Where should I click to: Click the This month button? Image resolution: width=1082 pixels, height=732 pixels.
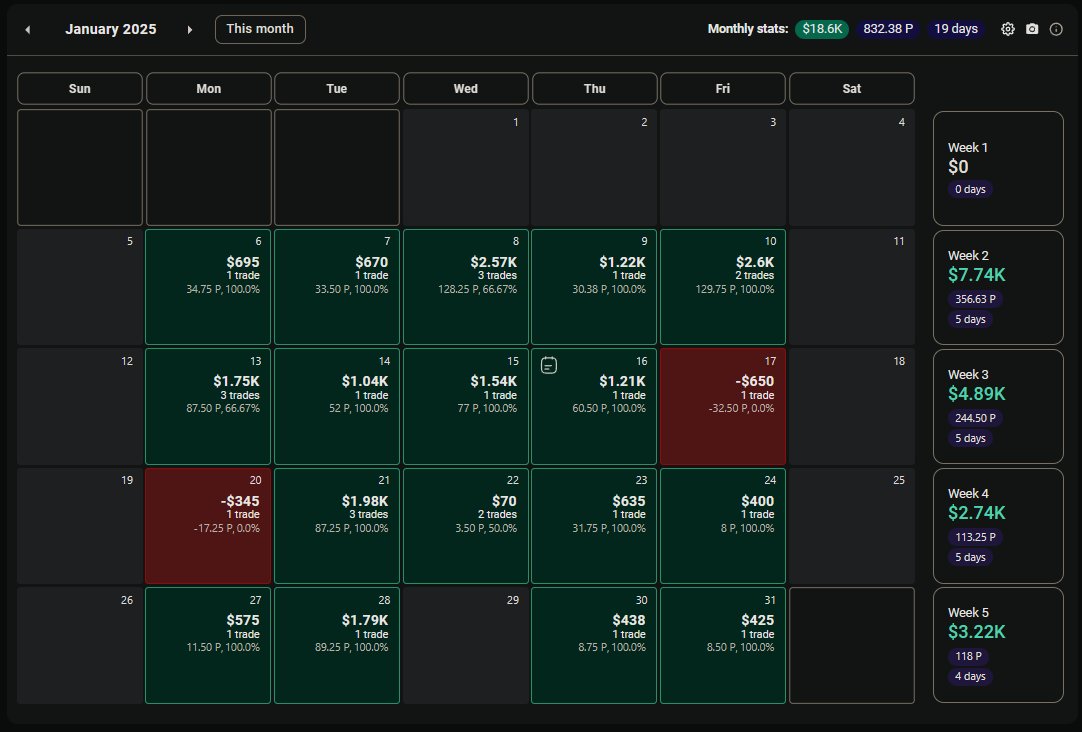point(260,29)
